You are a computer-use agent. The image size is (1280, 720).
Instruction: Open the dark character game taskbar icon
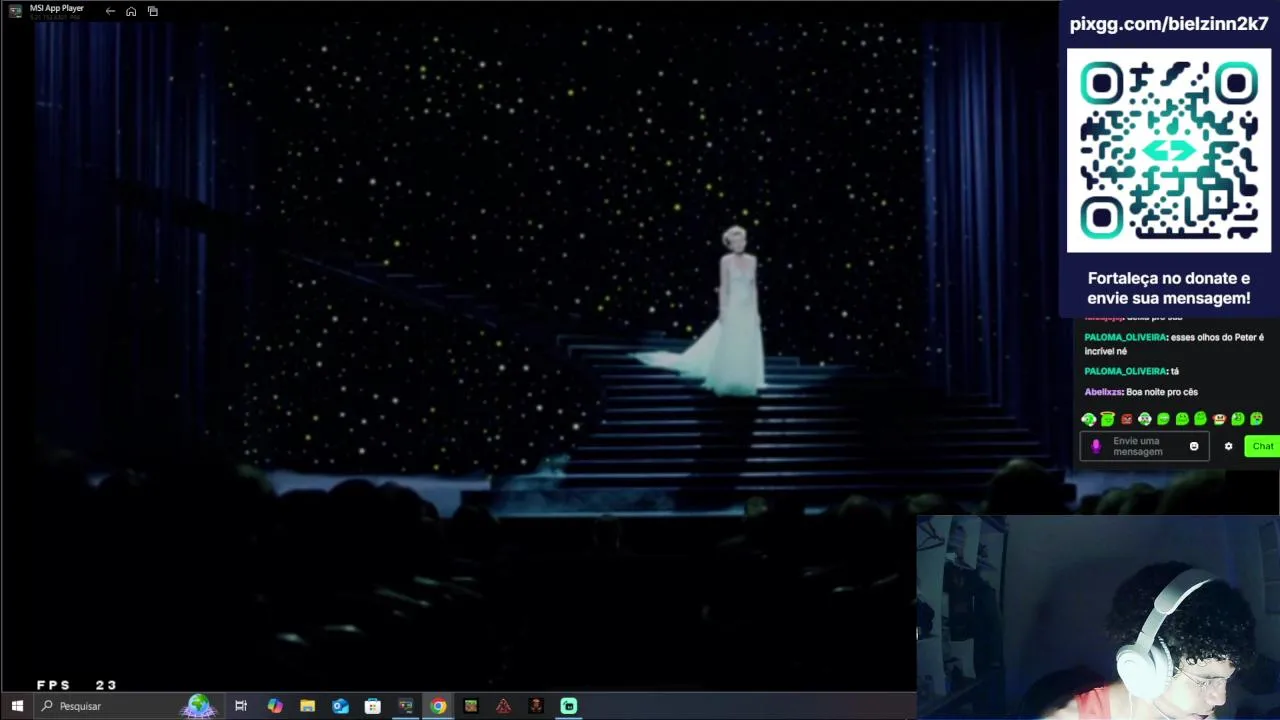pyautogui.click(x=536, y=706)
